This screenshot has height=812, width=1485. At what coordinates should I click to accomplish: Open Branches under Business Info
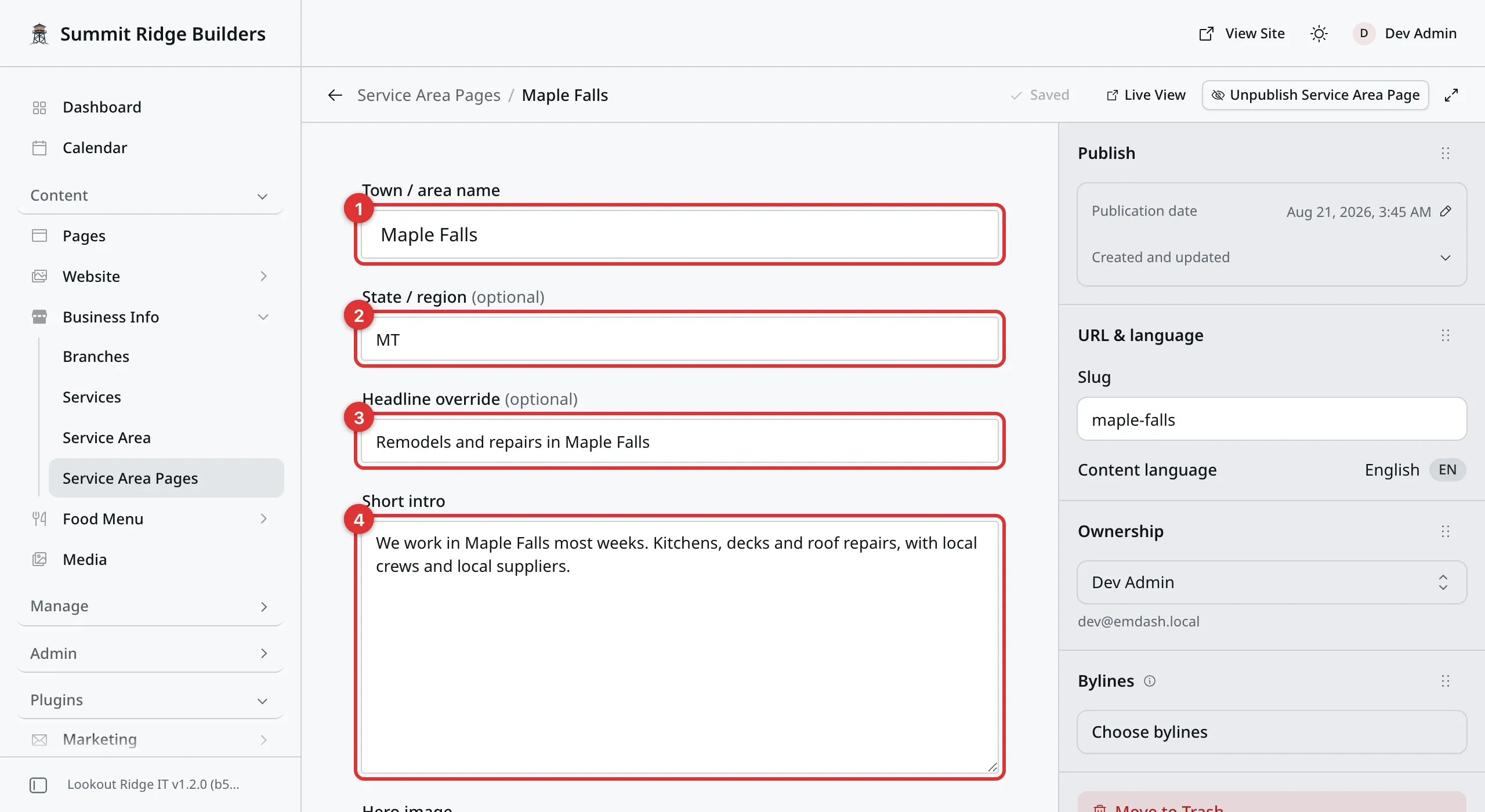tap(166, 357)
